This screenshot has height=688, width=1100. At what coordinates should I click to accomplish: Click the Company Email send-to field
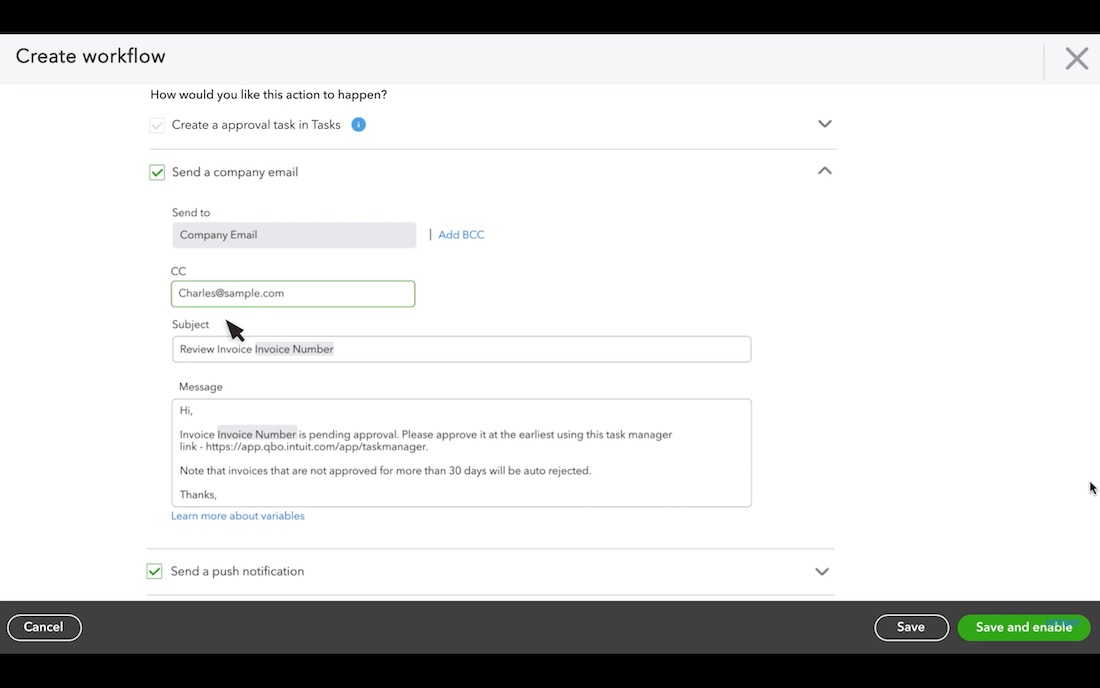pyautogui.click(x=294, y=235)
